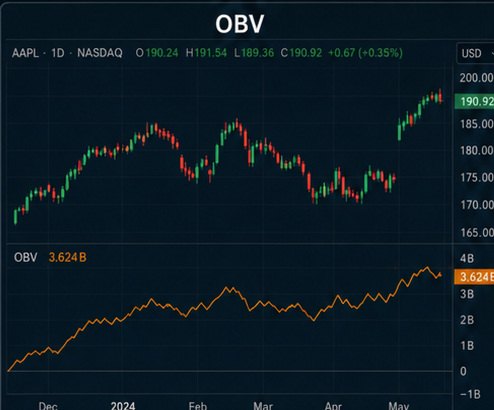Click the OBV value 3.624 B in legend
Viewport: 494px width, 410px height.
[x=68, y=257]
